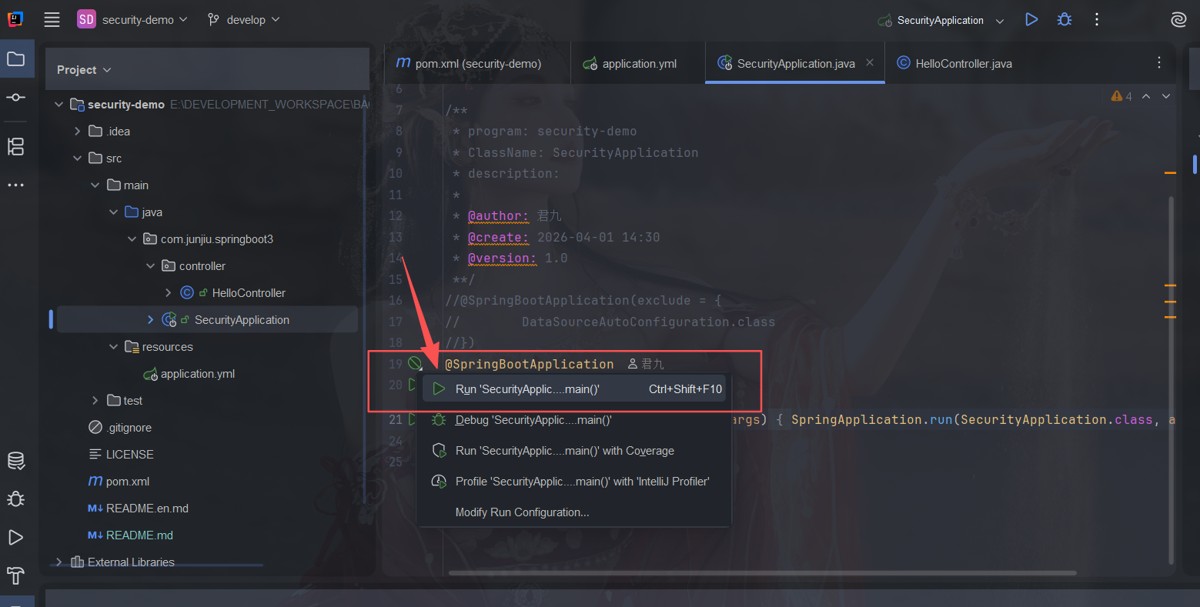
Task: Run SecurityApplication with the toolbar play button
Action: [1031, 19]
